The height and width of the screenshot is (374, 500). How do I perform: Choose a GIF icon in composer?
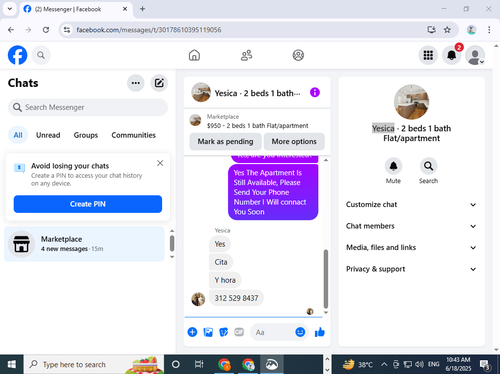pyautogui.click(x=239, y=332)
